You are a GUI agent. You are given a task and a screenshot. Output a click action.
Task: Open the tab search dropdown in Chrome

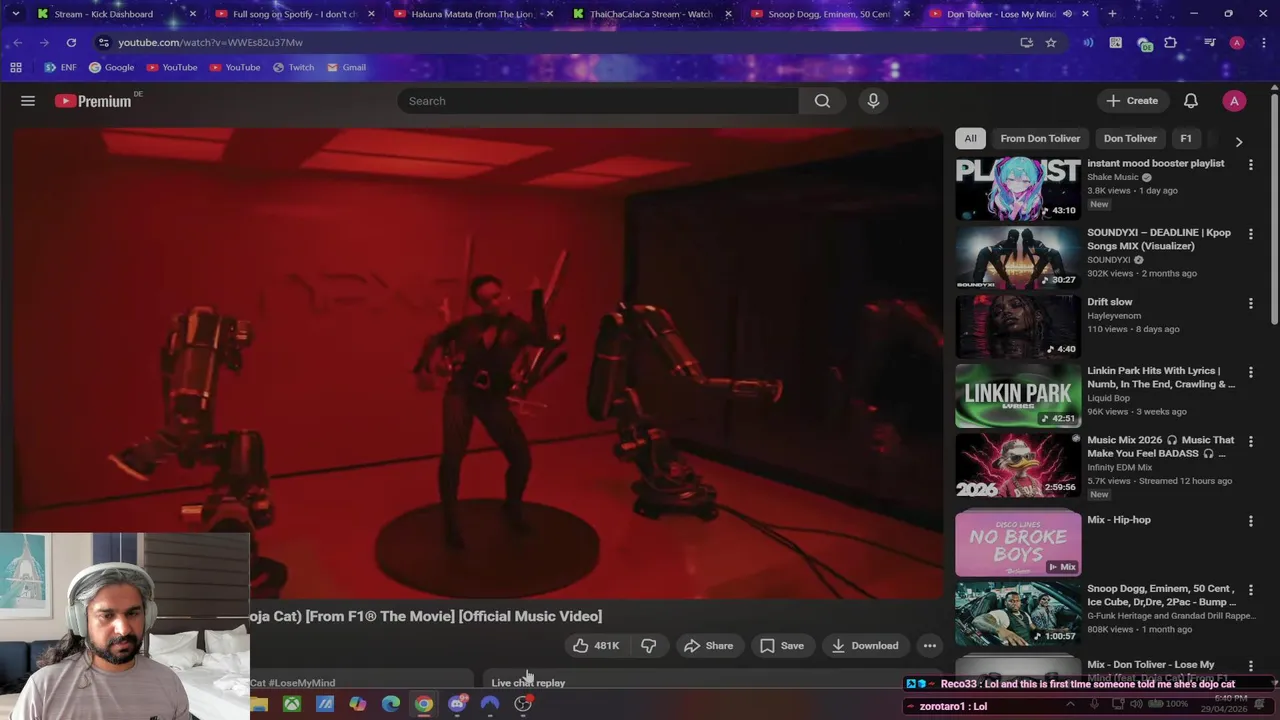[x=15, y=14]
